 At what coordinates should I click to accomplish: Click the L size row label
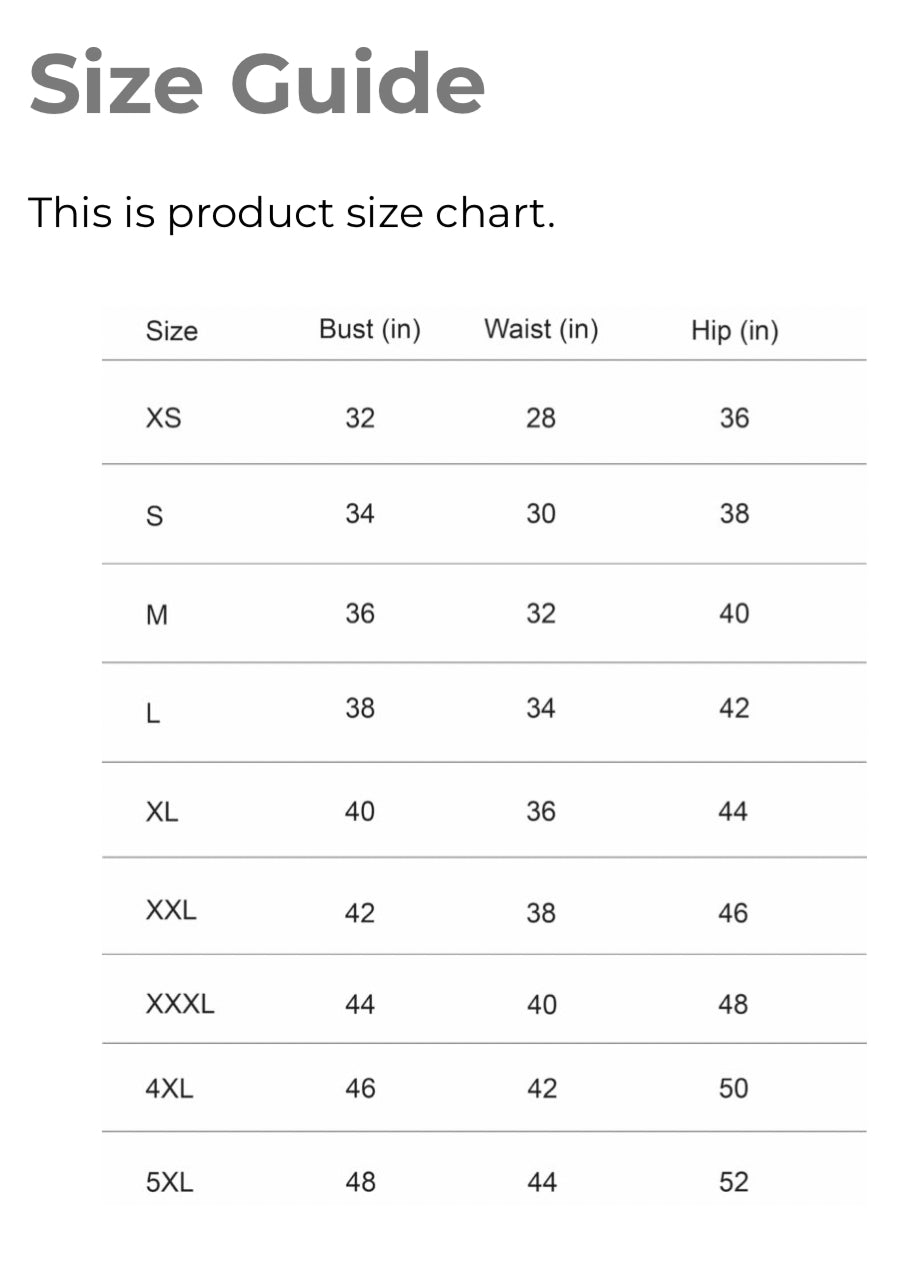coord(153,714)
